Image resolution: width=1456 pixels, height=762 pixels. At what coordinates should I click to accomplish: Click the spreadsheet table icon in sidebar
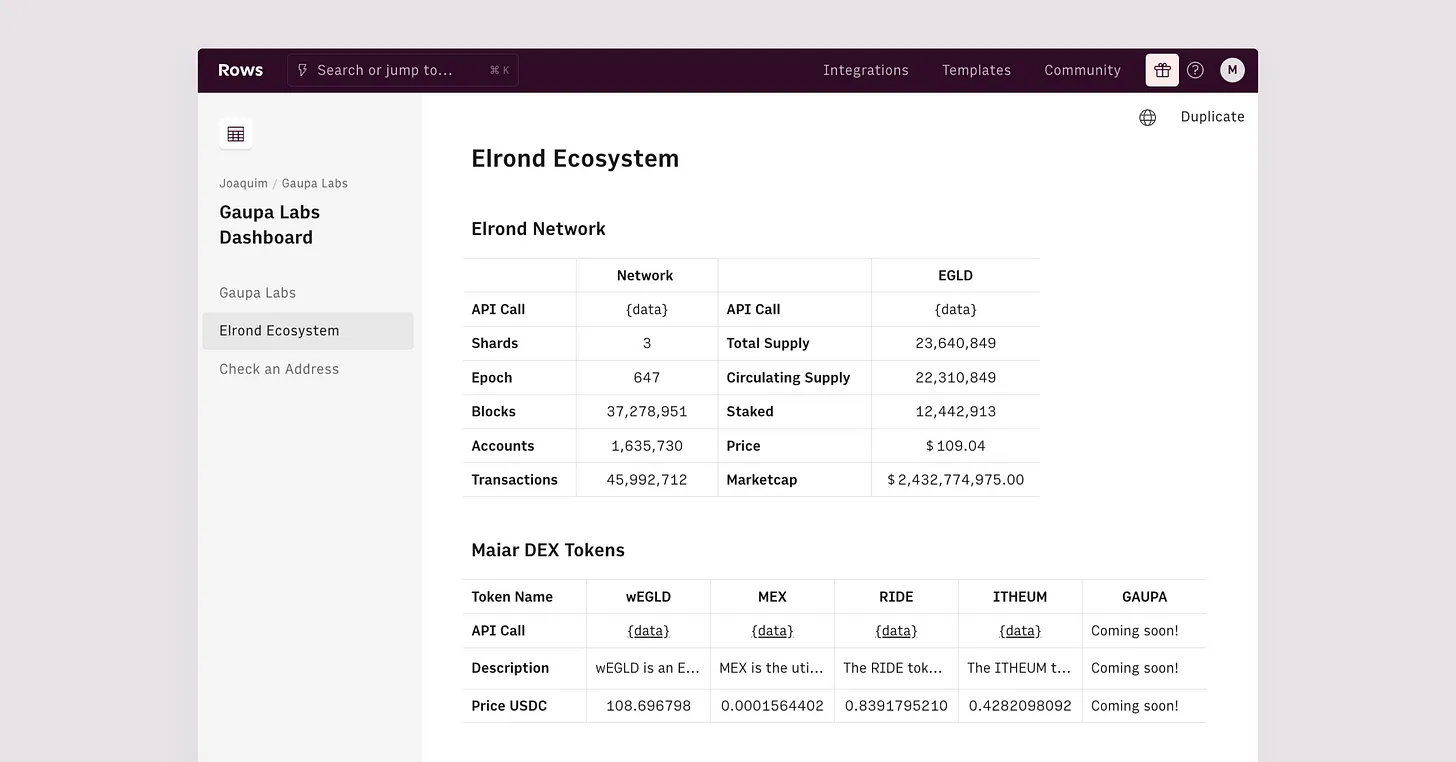[236, 134]
